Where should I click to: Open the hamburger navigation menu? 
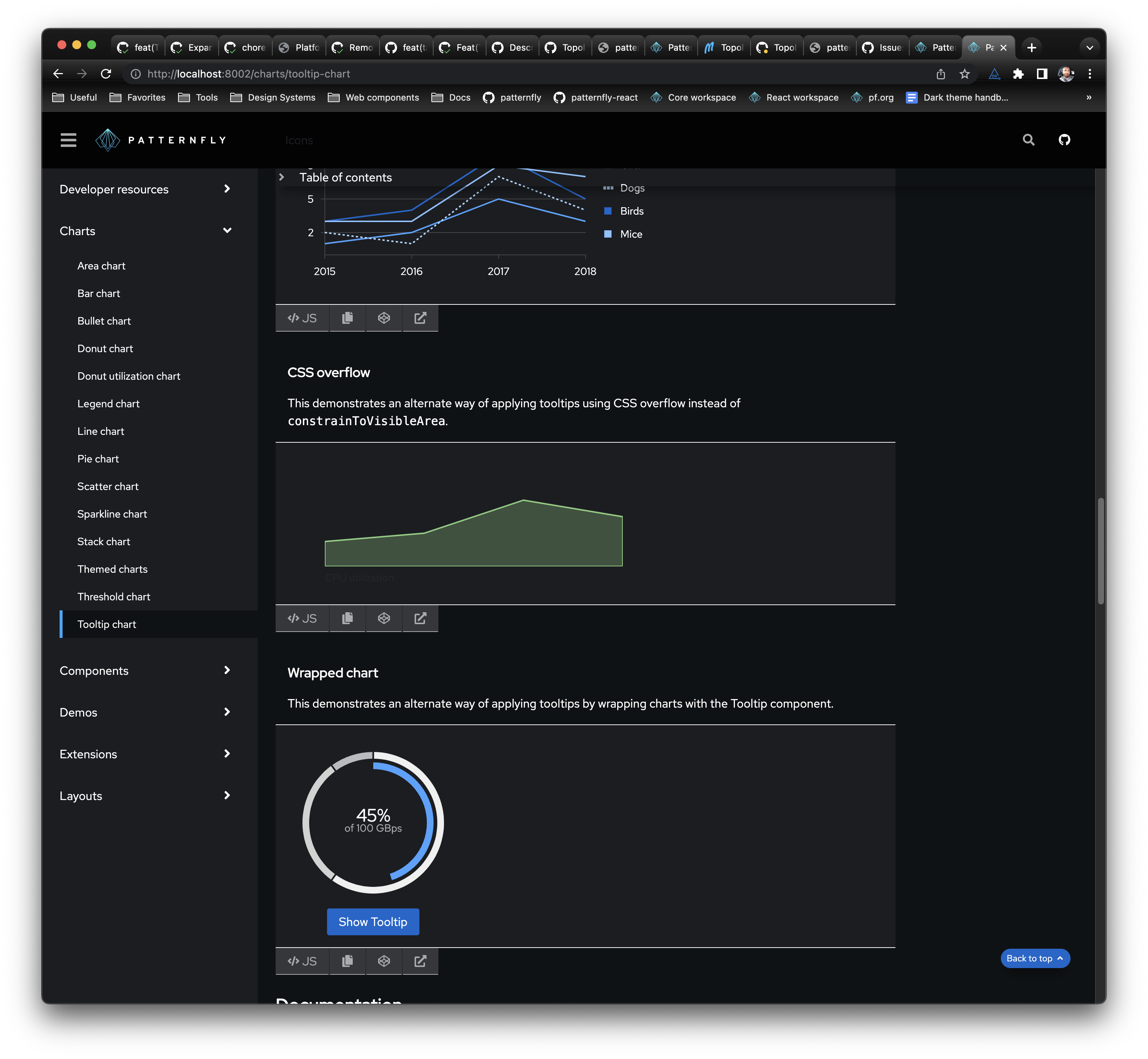(68, 140)
